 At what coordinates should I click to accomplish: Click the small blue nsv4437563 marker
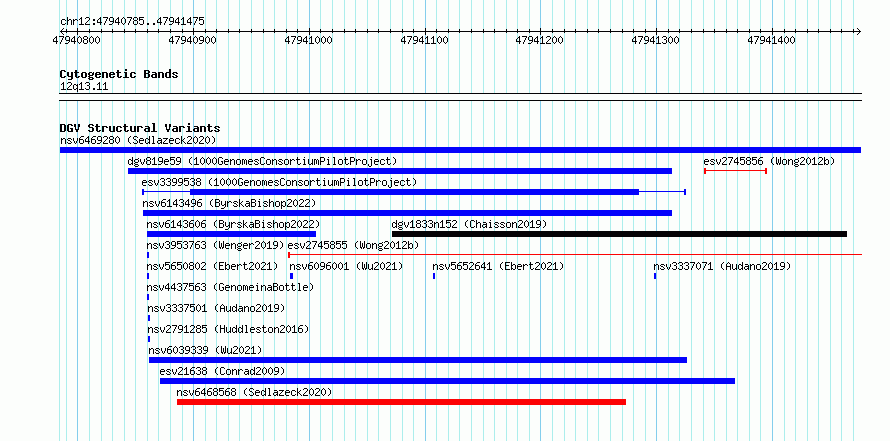[148, 297]
